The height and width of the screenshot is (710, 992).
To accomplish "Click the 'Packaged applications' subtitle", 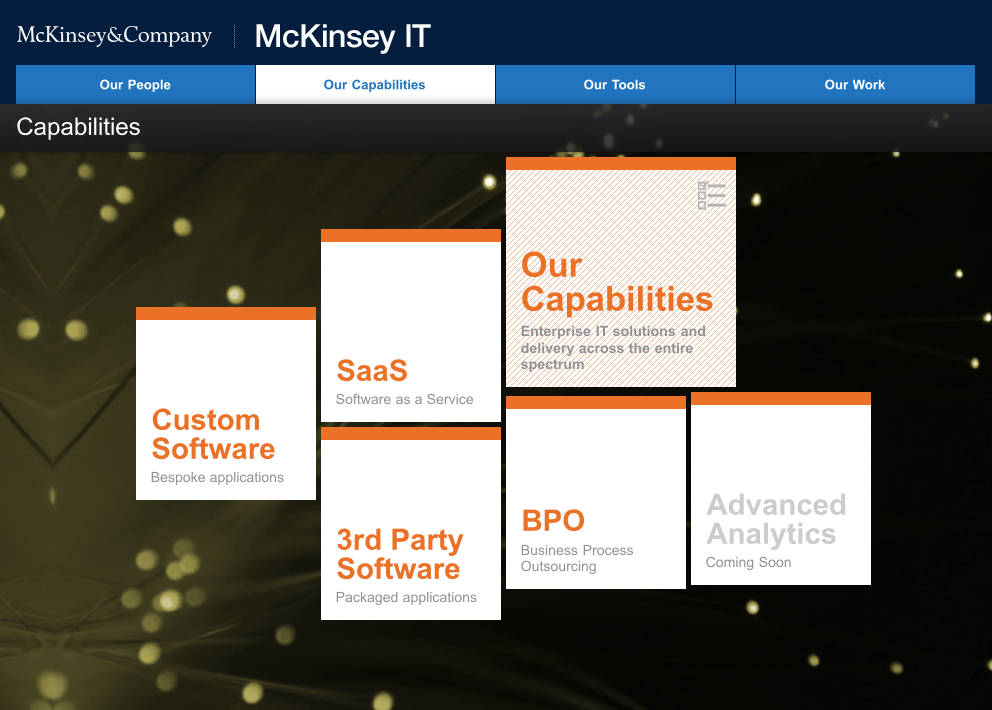I will (406, 597).
